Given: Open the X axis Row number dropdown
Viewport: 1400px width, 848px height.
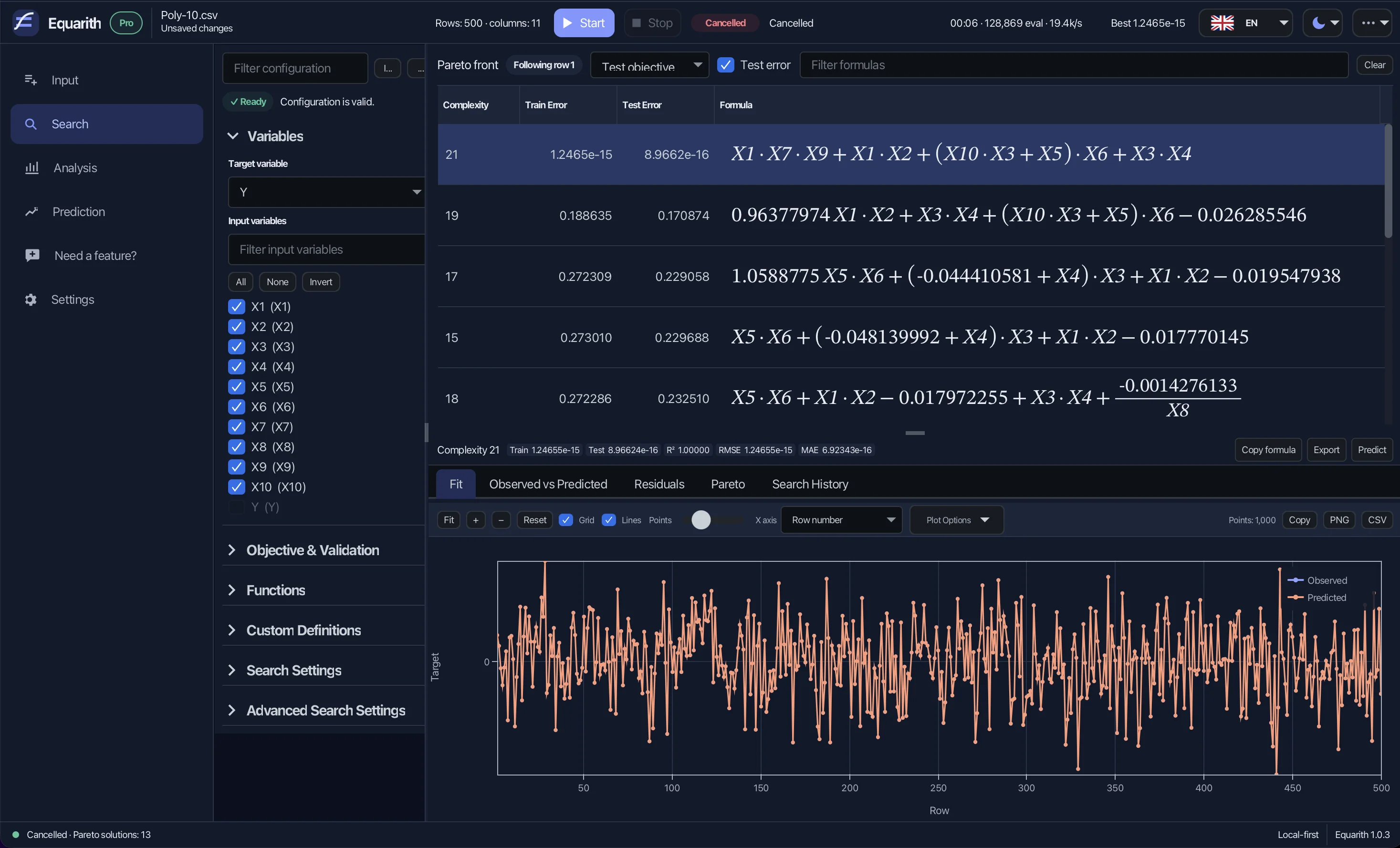Looking at the screenshot, I should point(841,520).
